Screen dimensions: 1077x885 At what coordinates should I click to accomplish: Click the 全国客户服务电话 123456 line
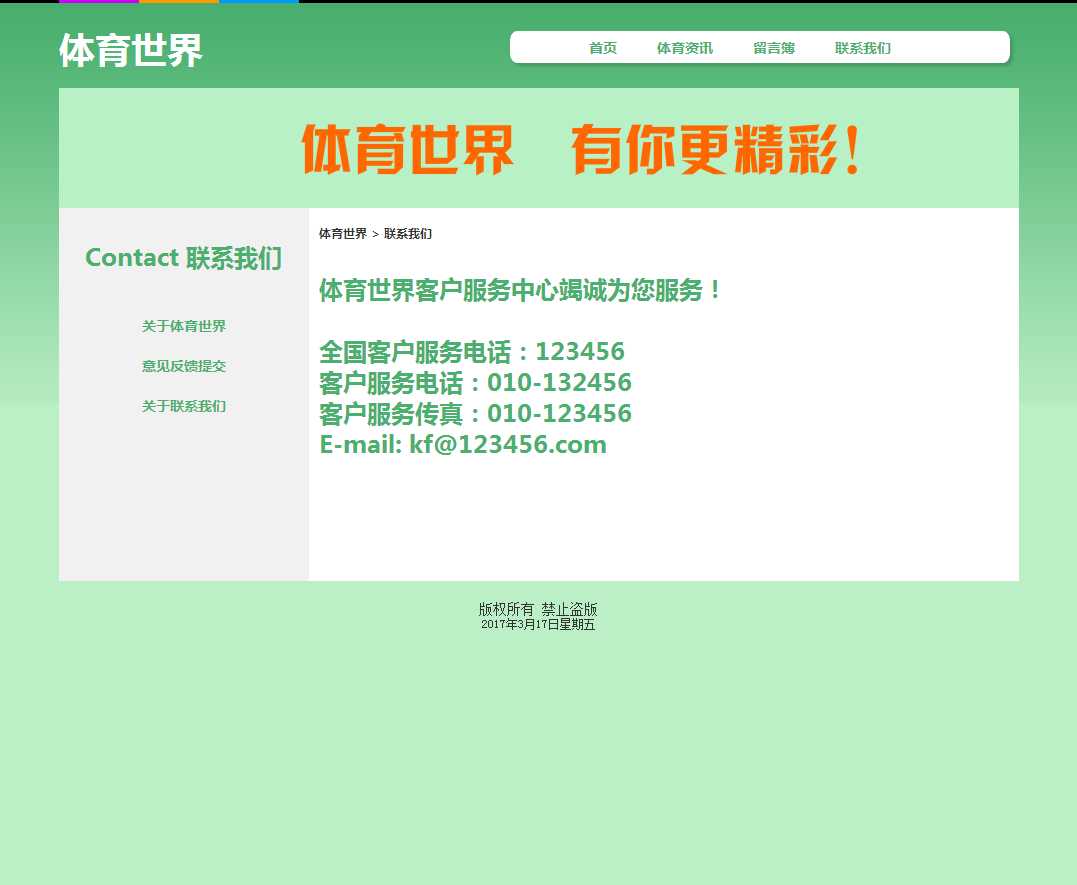471,352
